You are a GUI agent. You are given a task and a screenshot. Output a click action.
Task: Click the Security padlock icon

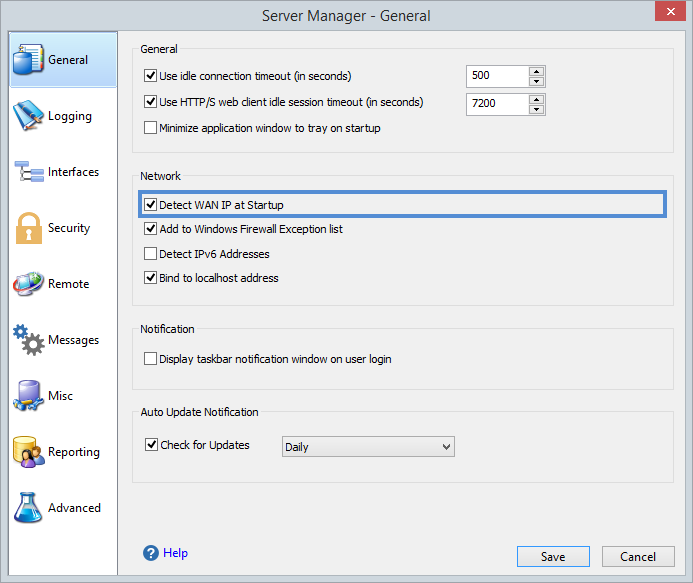point(29,228)
